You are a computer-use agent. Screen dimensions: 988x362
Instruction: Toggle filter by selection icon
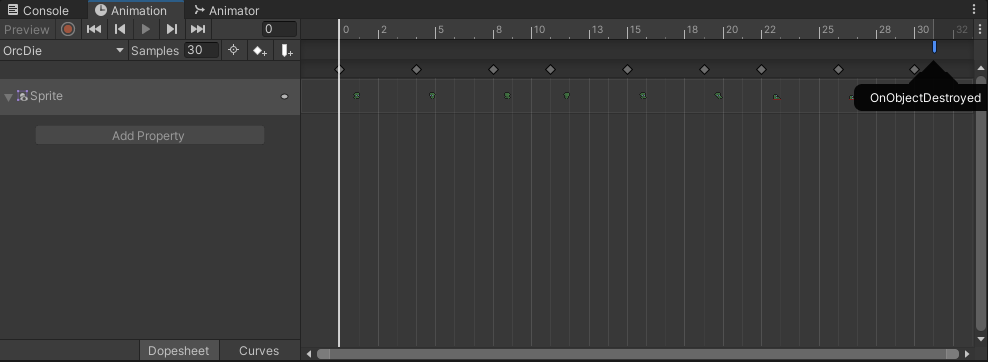coord(233,50)
